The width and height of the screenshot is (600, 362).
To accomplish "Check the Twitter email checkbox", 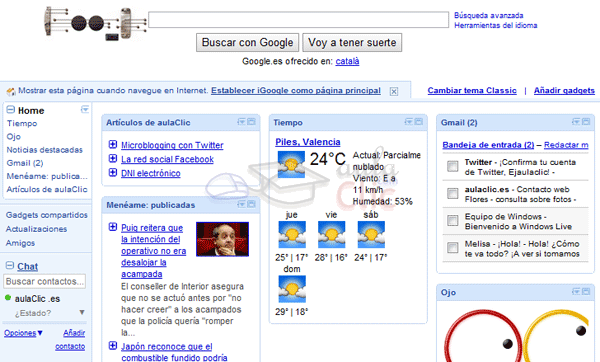I will 453,166.
